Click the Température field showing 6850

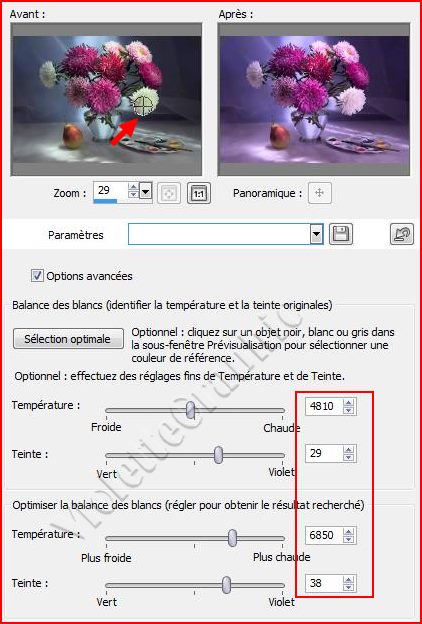coord(324,535)
